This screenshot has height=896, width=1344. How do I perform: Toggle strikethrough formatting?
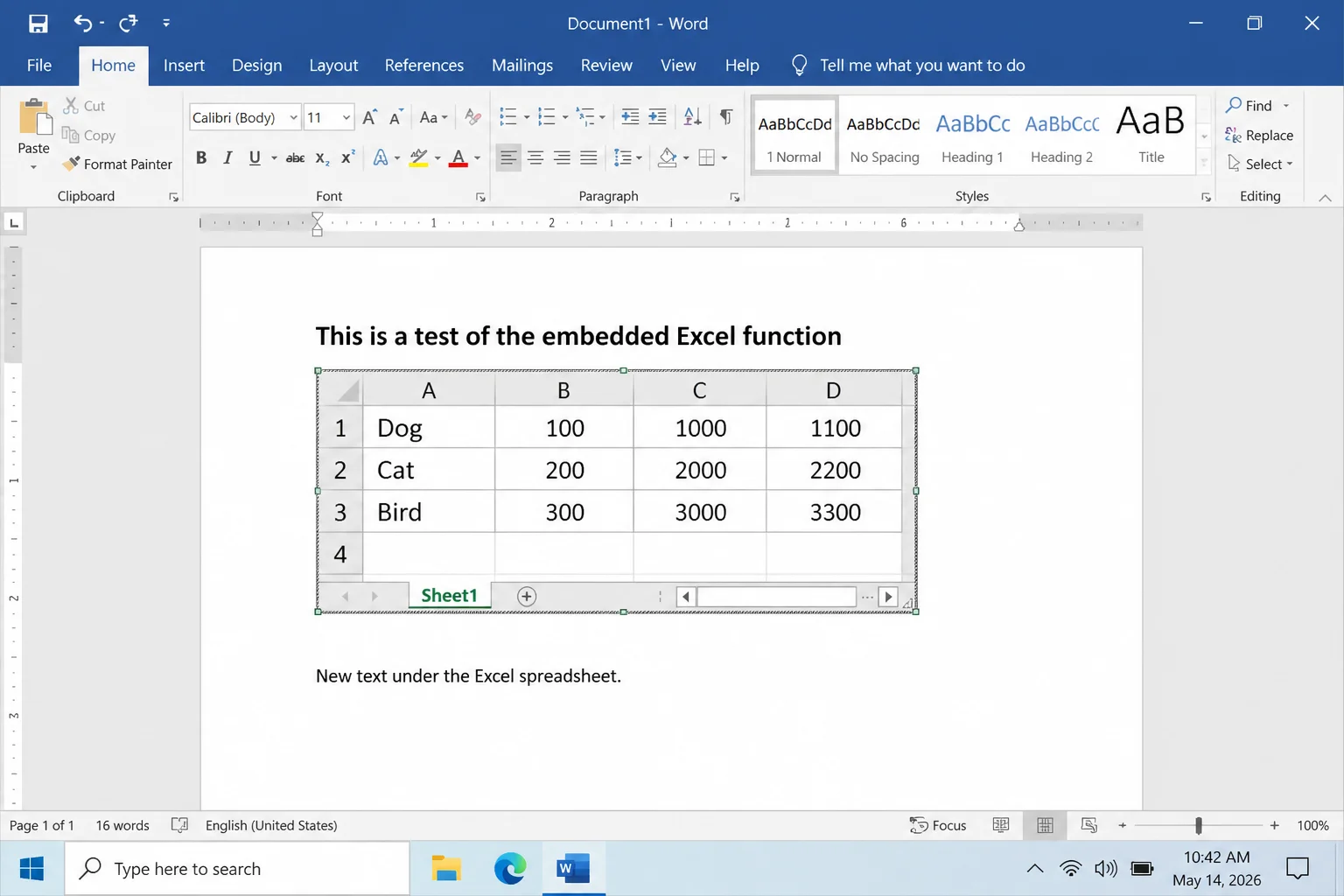[x=296, y=158]
